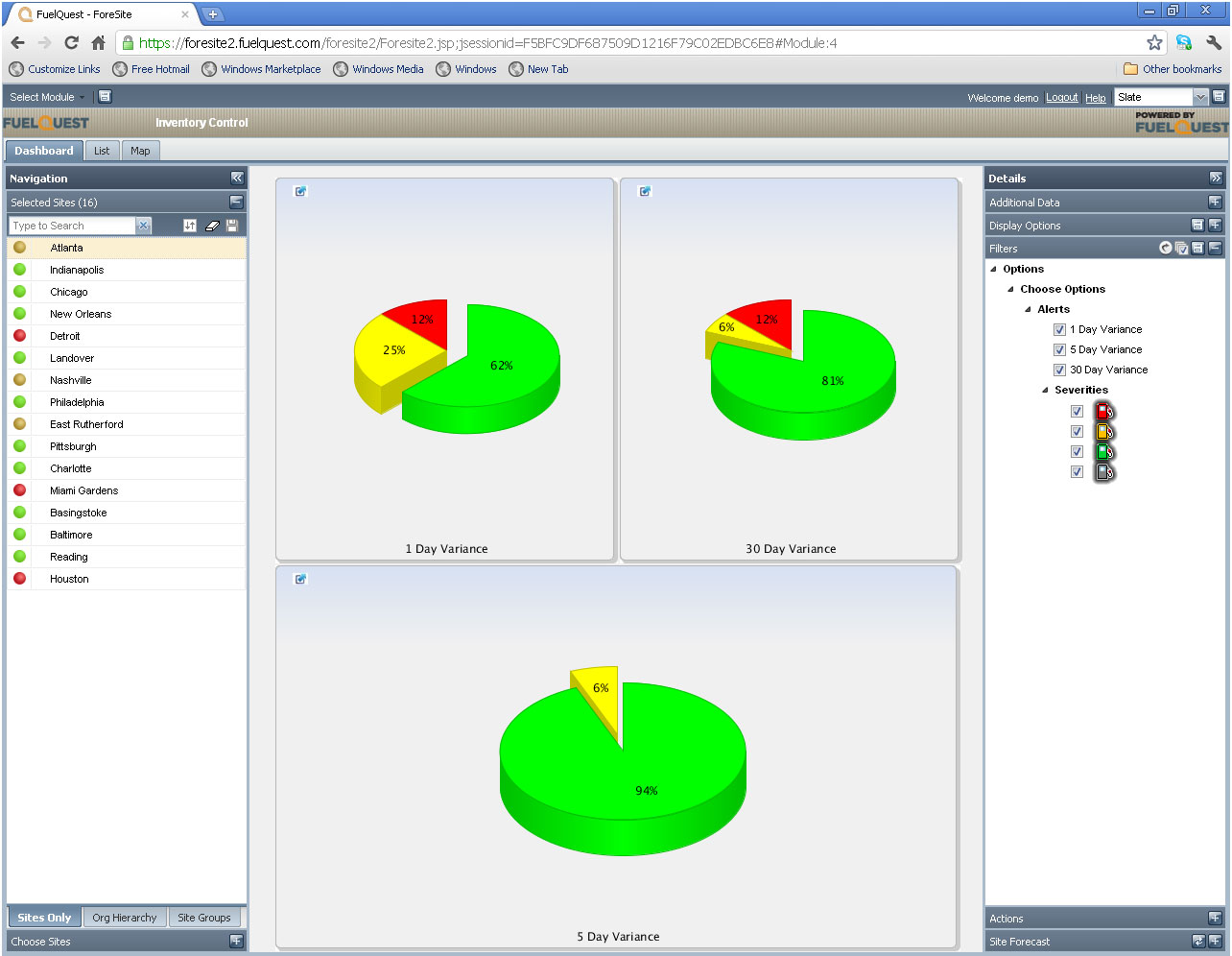Expand the Additional Data section
1232x956 pixels.
(x=1215, y=202)
